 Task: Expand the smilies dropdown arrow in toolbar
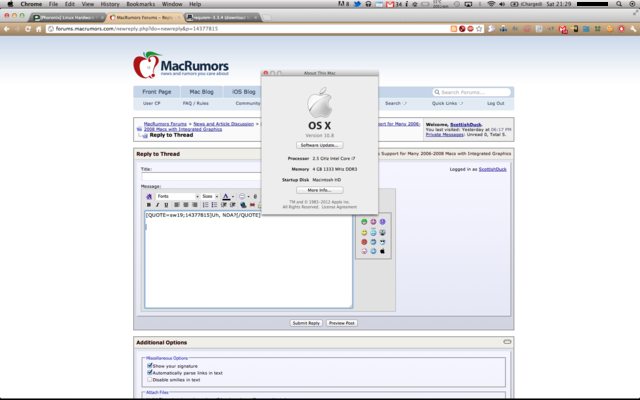tap(248, 197)
